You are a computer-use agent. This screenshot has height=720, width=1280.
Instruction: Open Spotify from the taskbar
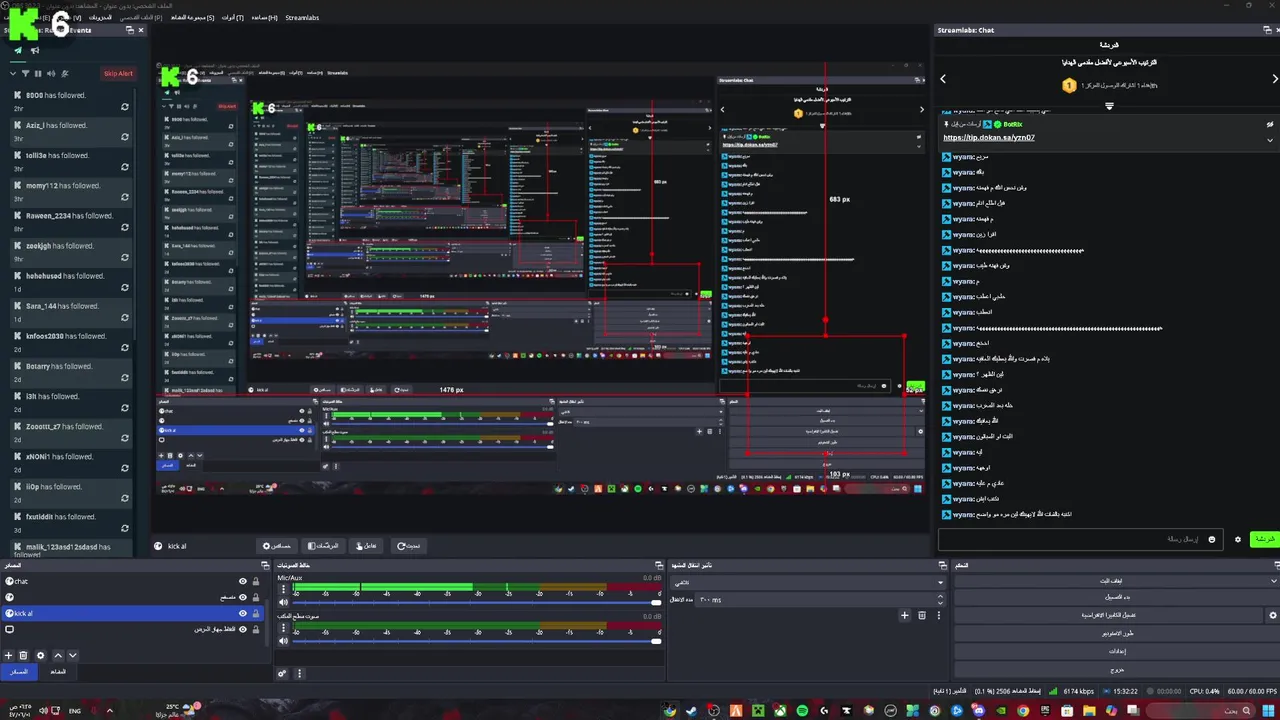point(802,711)
